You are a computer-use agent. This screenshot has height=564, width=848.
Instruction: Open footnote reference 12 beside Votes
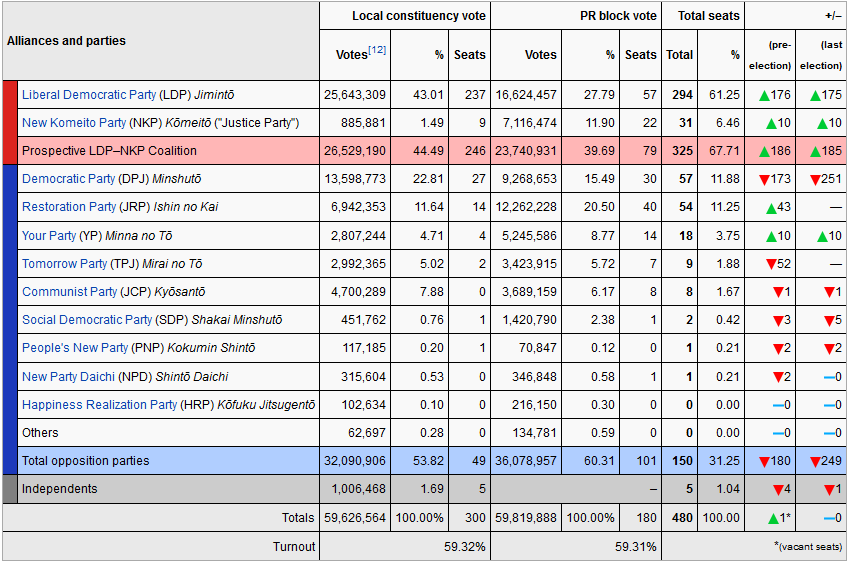[x=377, y=50]
